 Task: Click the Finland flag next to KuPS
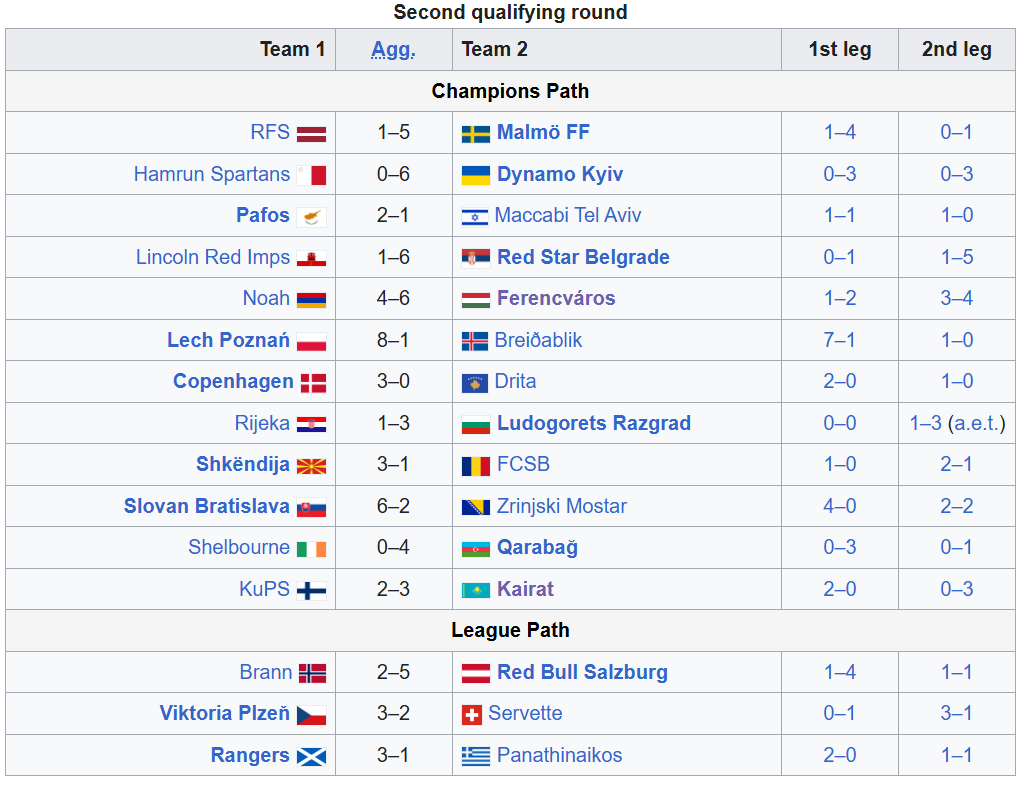(x=312, y=591)
